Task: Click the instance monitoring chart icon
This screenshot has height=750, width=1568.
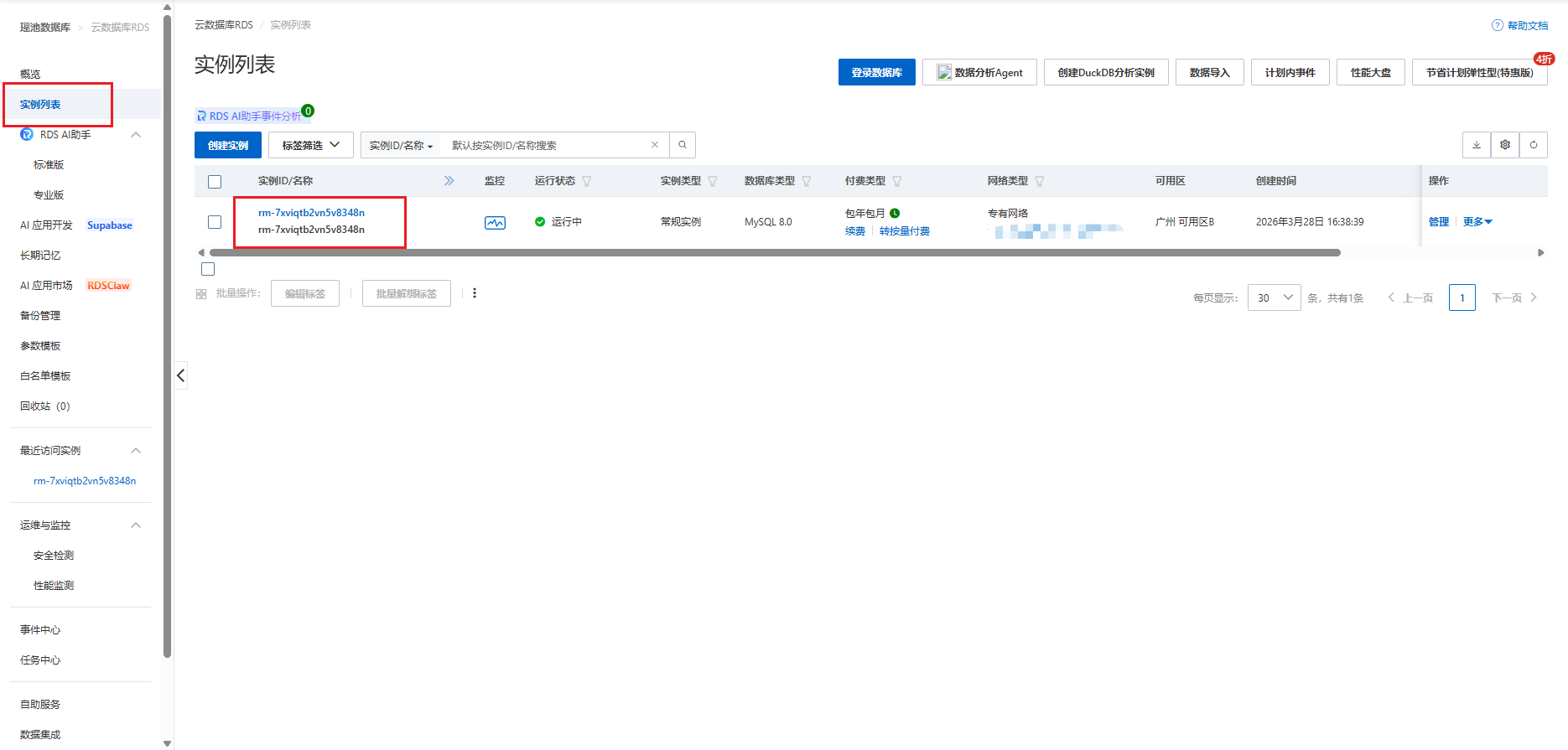Action: [495, 223]
